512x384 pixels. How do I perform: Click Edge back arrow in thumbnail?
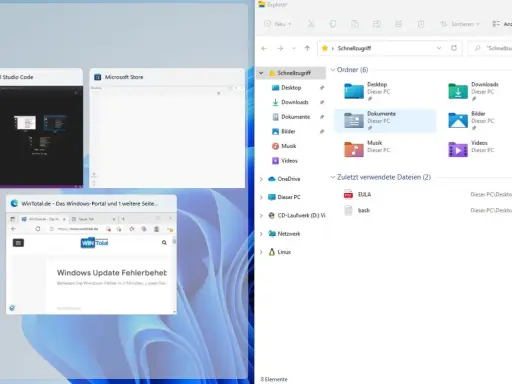(x=14, y=229)
